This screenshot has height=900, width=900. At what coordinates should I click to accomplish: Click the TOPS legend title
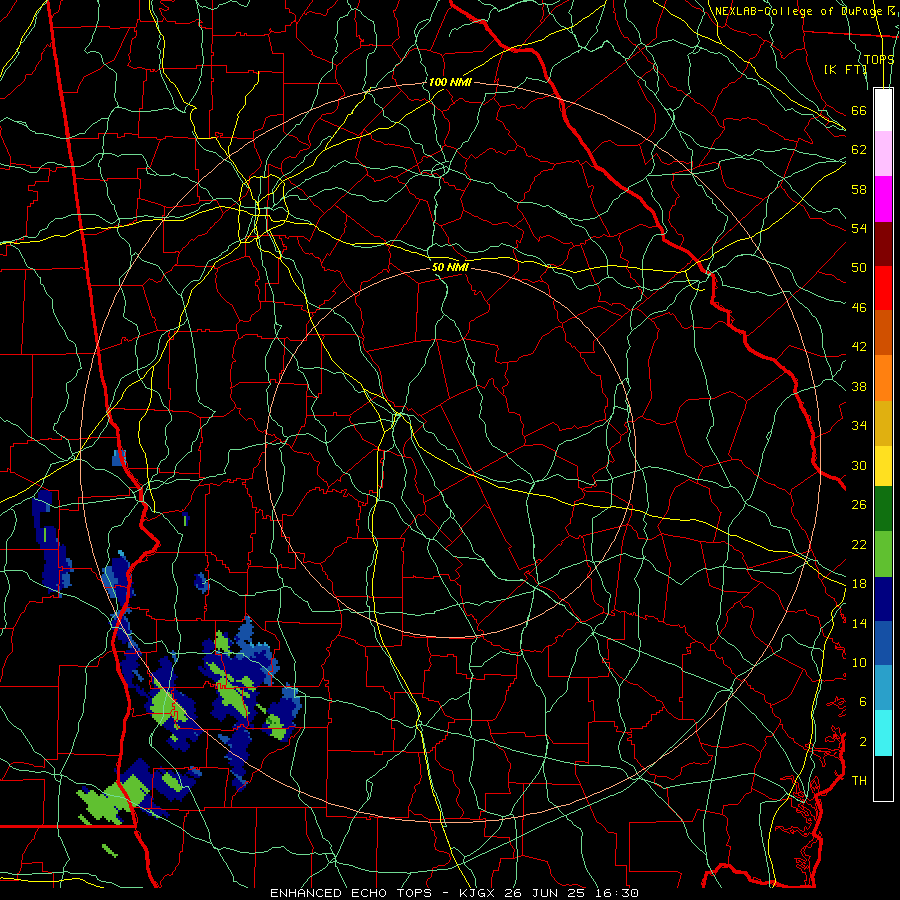pos(879,59)
